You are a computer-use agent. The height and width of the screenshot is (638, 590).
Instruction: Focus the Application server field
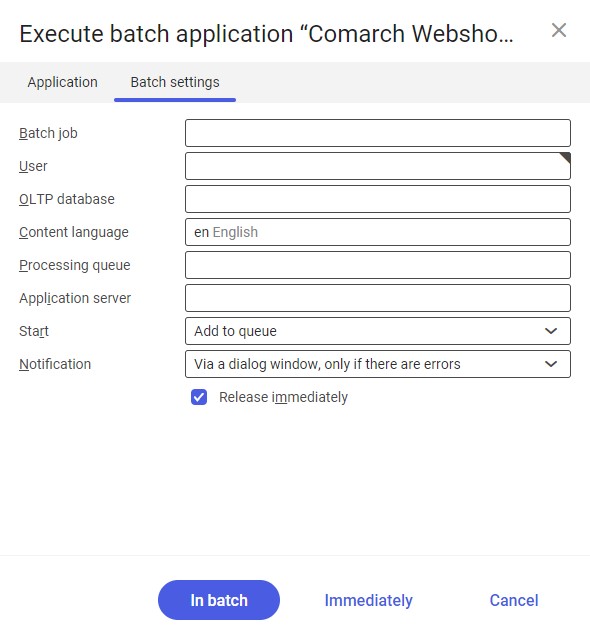378,298
